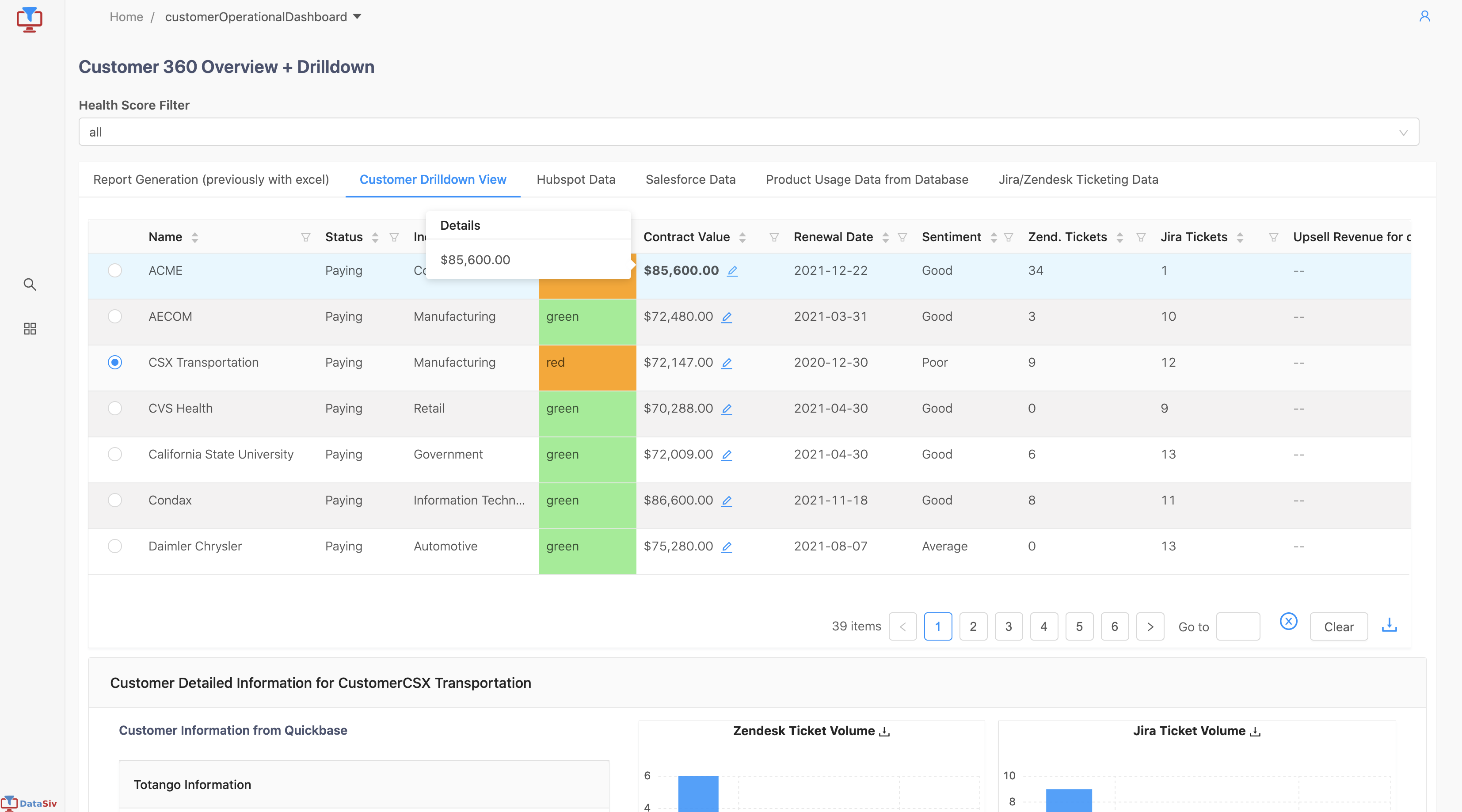The image size is (1462, 812).
Task: Filter the Sentiment column
Action: coord(1009,237)
